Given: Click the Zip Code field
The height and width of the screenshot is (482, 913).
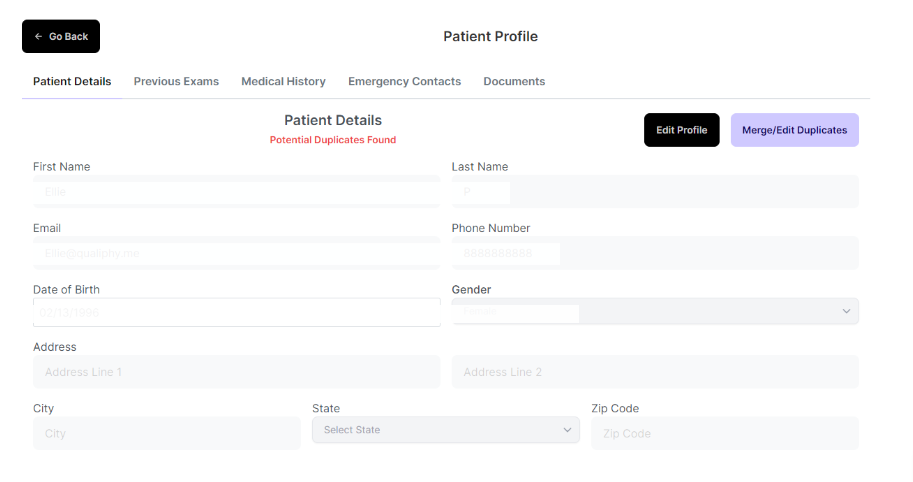Looking at the screenshot, I should coord(724,434).
